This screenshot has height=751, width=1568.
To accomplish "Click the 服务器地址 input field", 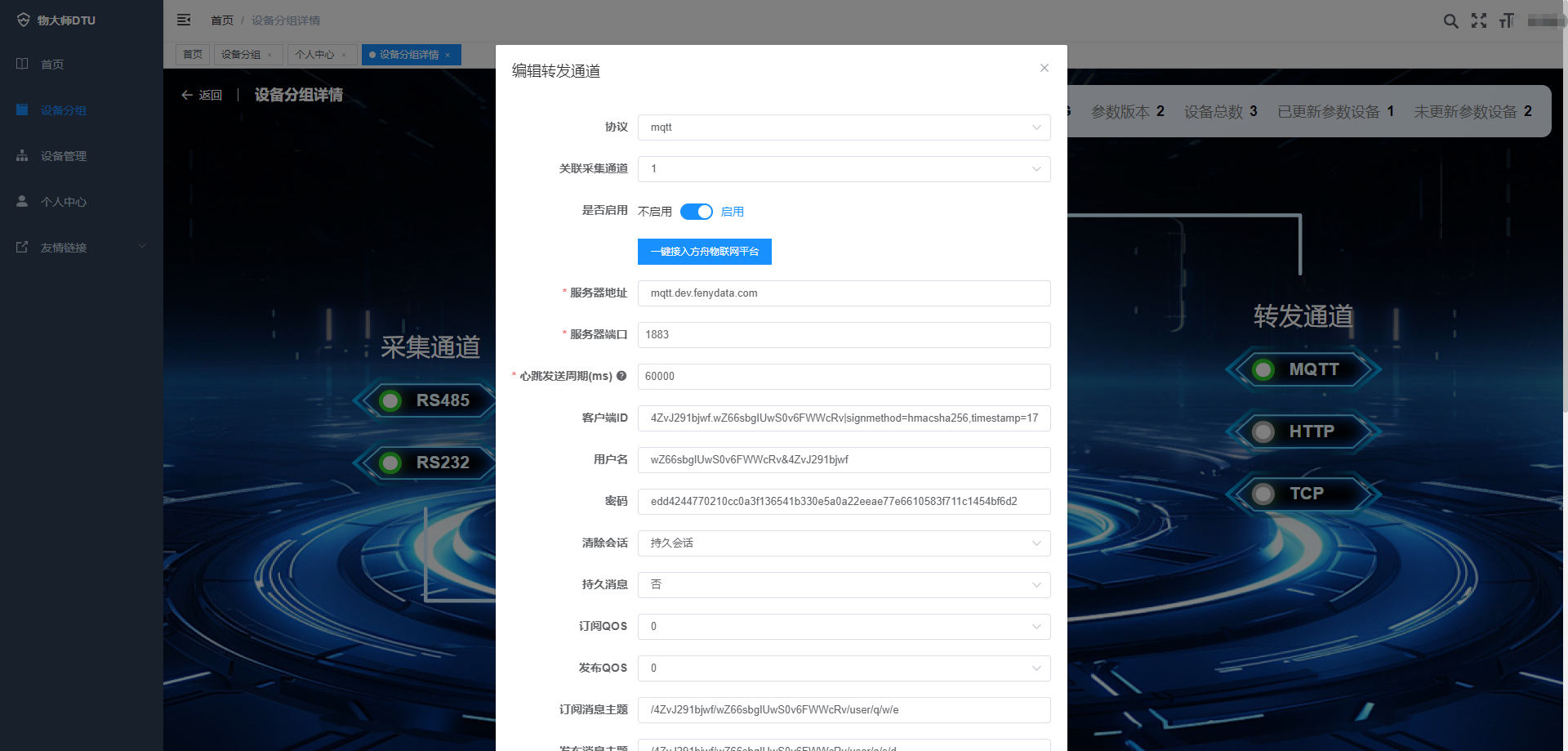I will click(x=844, y=293).
